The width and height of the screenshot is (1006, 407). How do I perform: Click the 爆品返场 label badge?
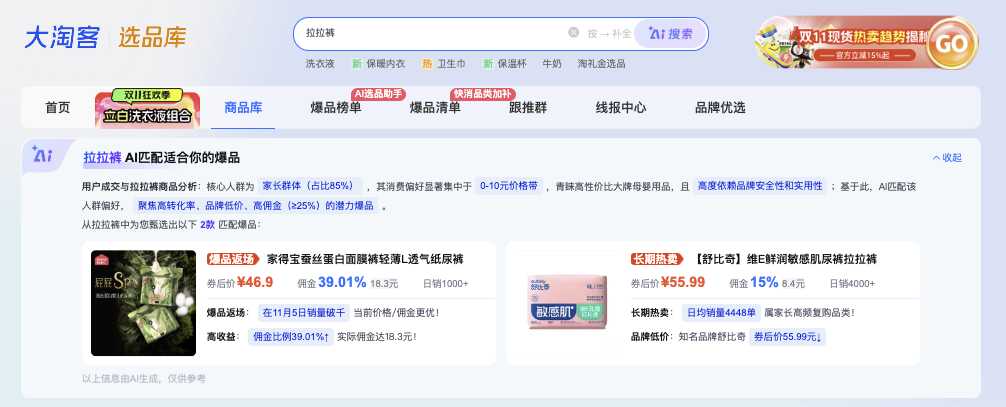coord(234,259)
